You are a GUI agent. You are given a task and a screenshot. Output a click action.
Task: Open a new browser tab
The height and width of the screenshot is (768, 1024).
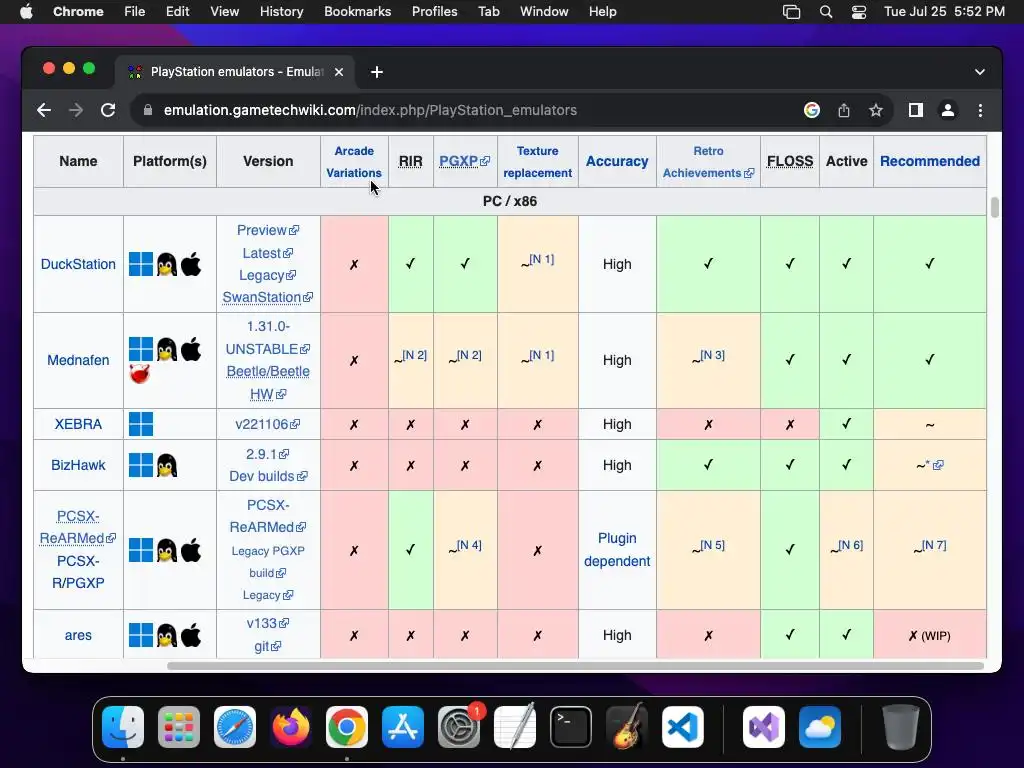[x=377, y=72]
